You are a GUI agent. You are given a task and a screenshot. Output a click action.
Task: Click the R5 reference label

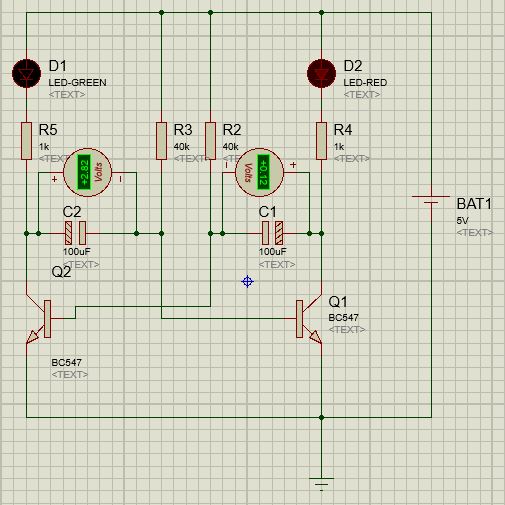(x=48, y=130)
